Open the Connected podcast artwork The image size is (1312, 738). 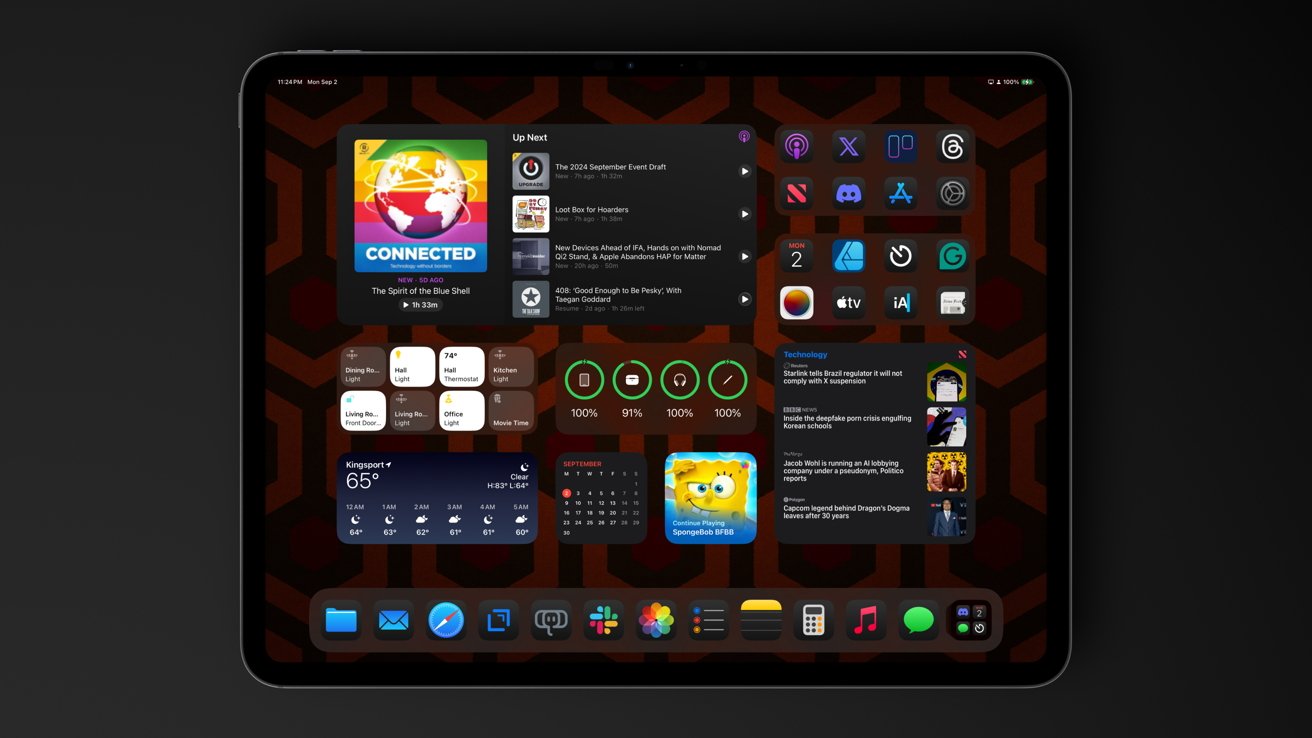[421, 206]
